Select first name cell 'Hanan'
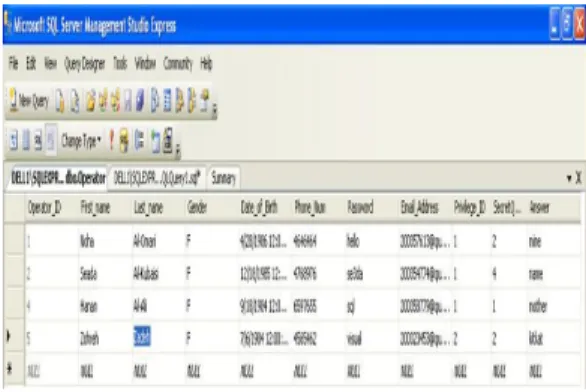Screen dimensions: 586x392 [x=105, y=306]
